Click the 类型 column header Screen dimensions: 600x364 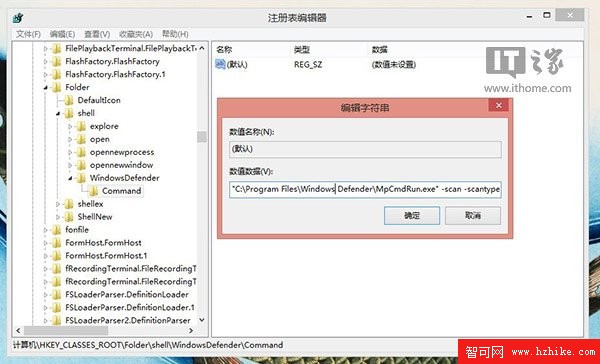[302, 50]
